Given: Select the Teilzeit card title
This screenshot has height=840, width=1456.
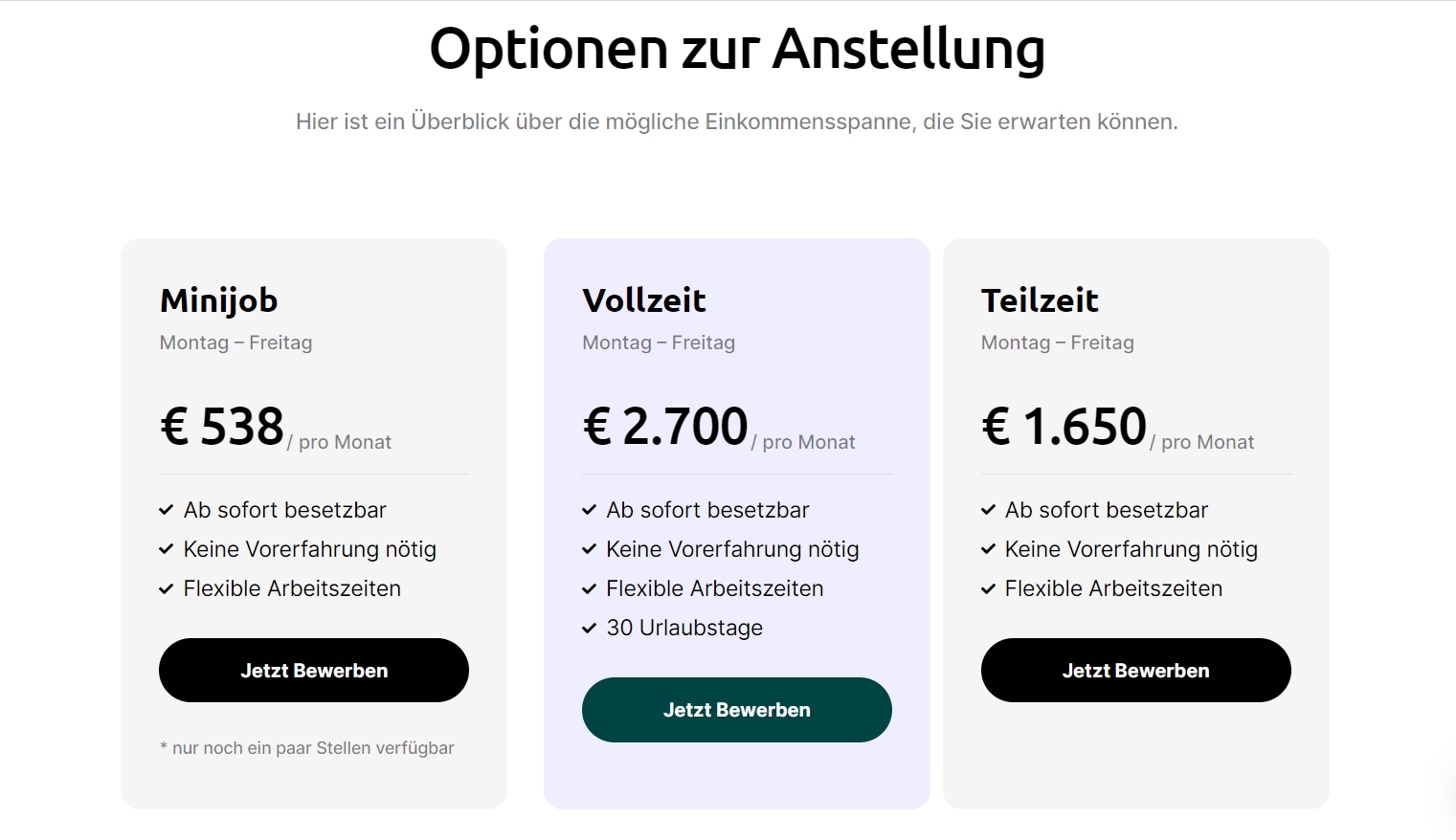Looking at the screenshot, I should 1040,300.
